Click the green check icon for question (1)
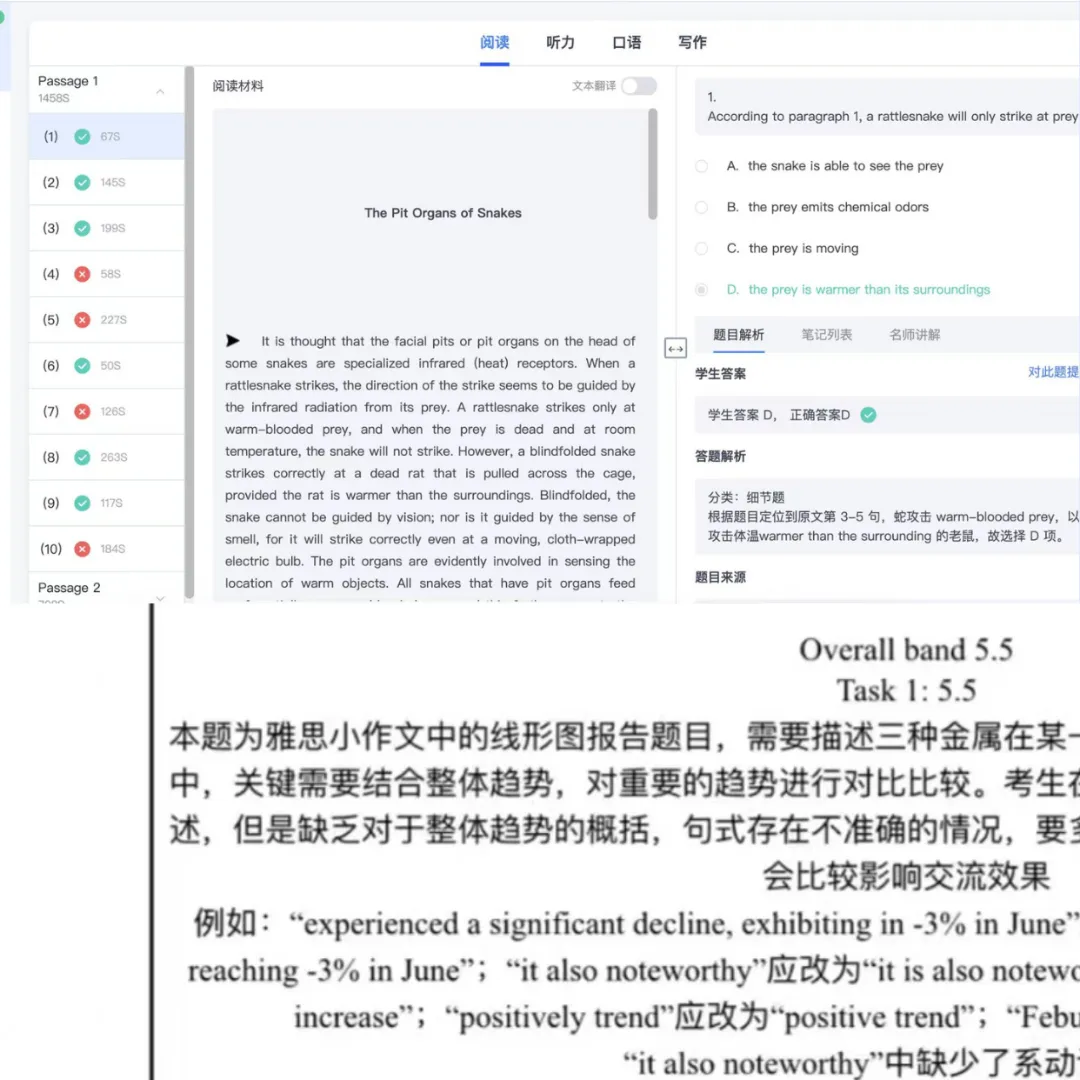The height and width of the screenshot is (1080, 1080). coord(82,136)
